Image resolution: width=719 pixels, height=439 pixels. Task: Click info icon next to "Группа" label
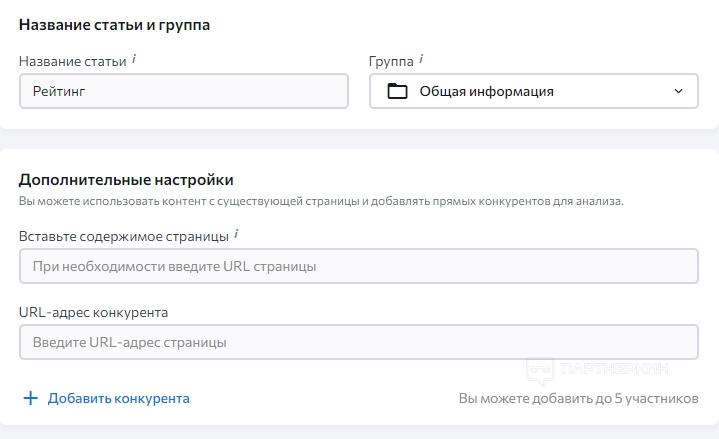(x=421, y=59)
